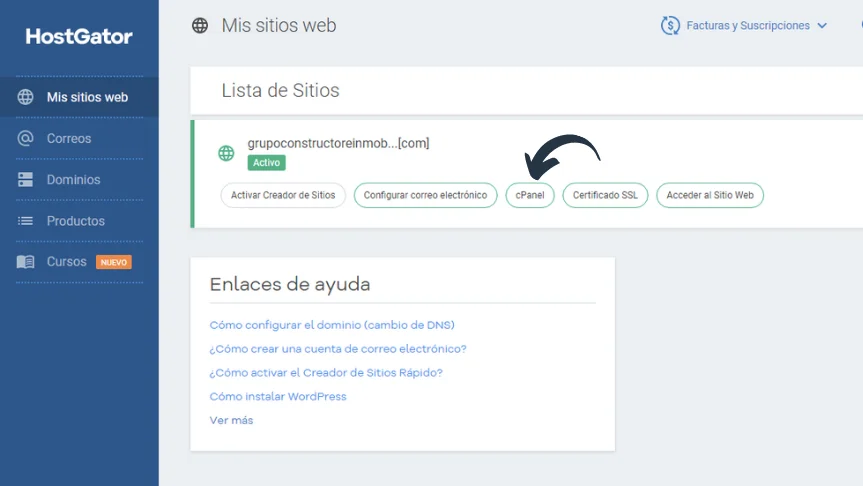The width and height of the screenshot is (863, 486).
Task: Click the Enlaces de ayuda heading
Action: point(290,285)
